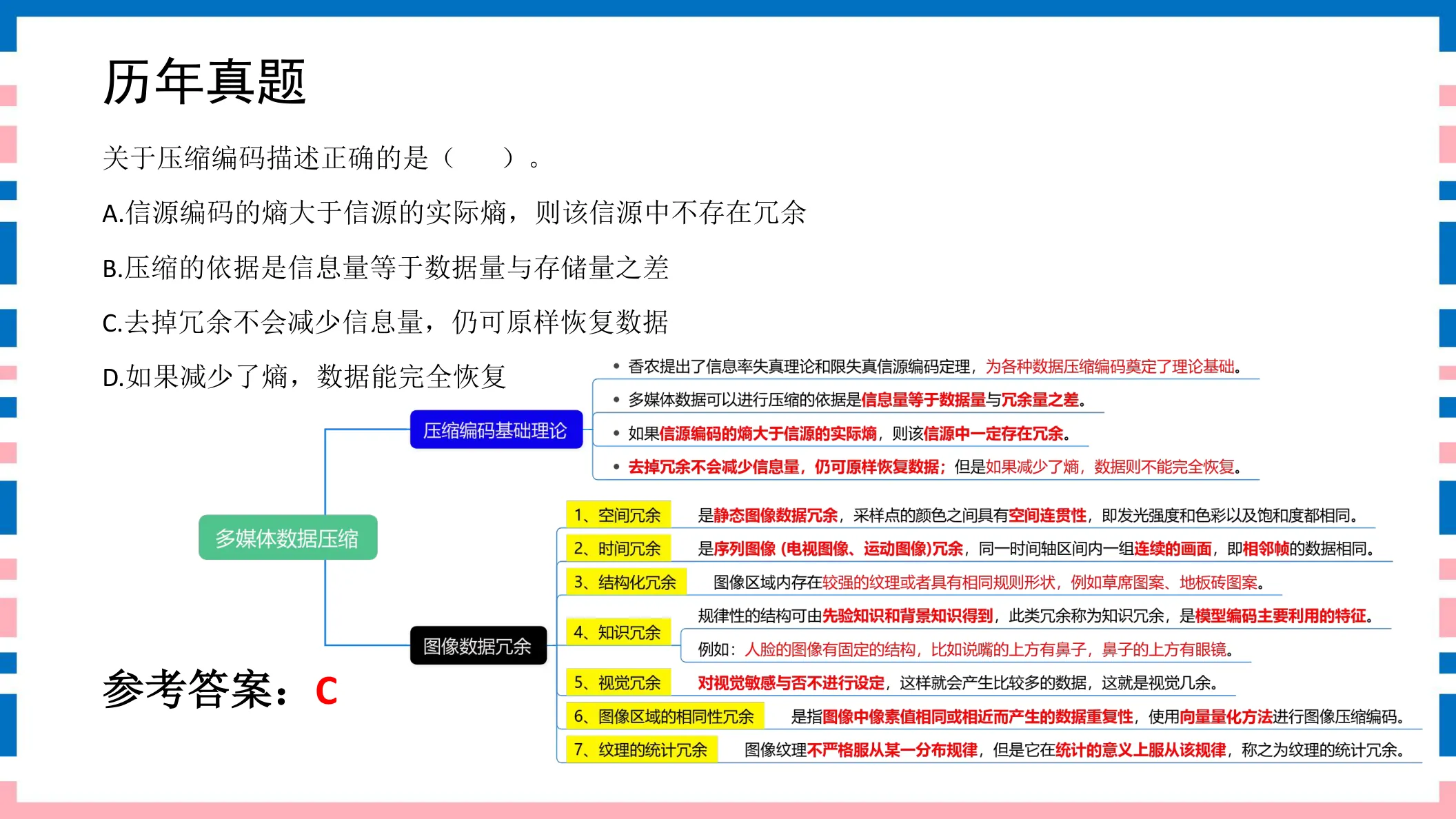This screenshot has height=819, width=1456.
Task: Click the blue 压缩编码基础理论 node
Action: [x=496, y=430]
